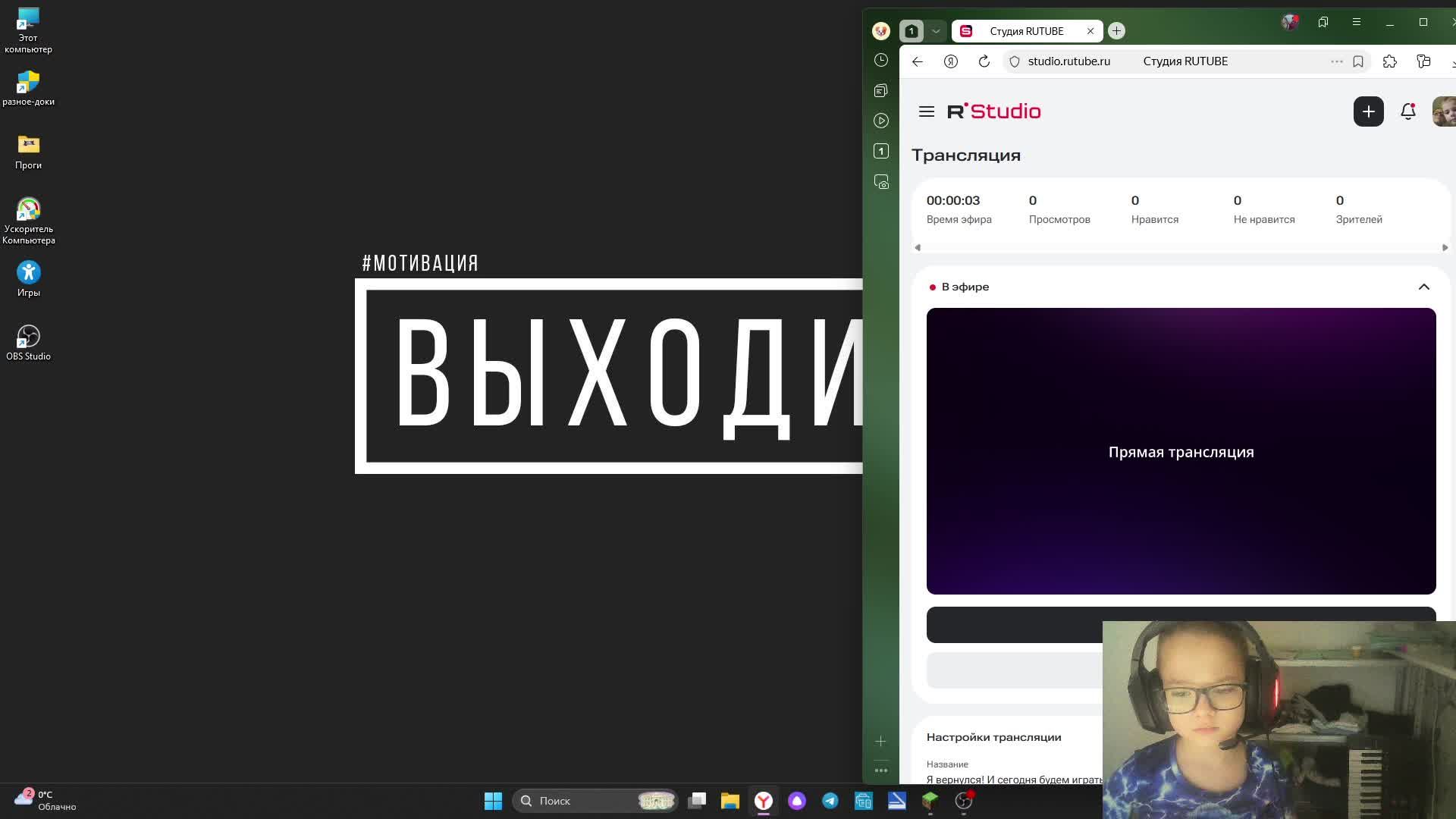This screenshot has width=1456, height=819.
Task: Open browser history clock in sidebar
Action: pyautogui.click(x=880, y=60)
